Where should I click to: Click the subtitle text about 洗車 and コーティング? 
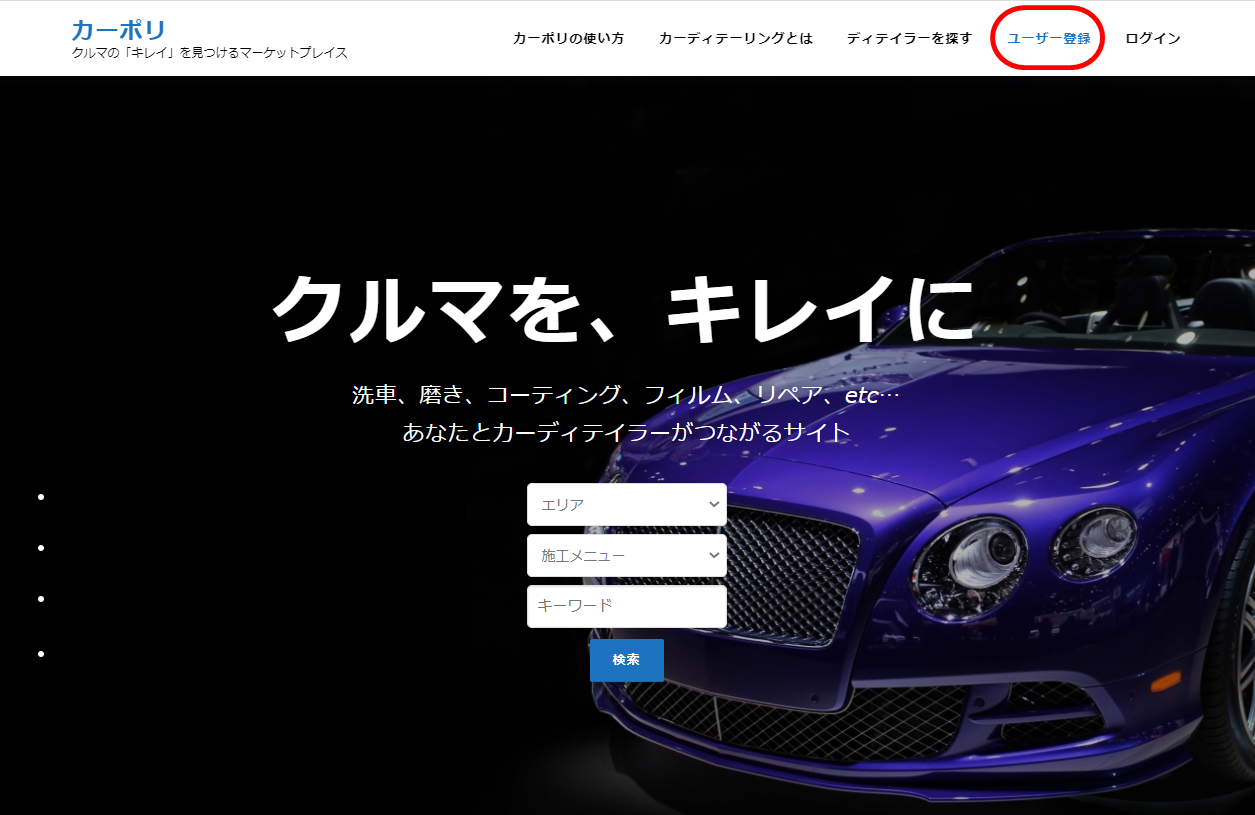627,393
